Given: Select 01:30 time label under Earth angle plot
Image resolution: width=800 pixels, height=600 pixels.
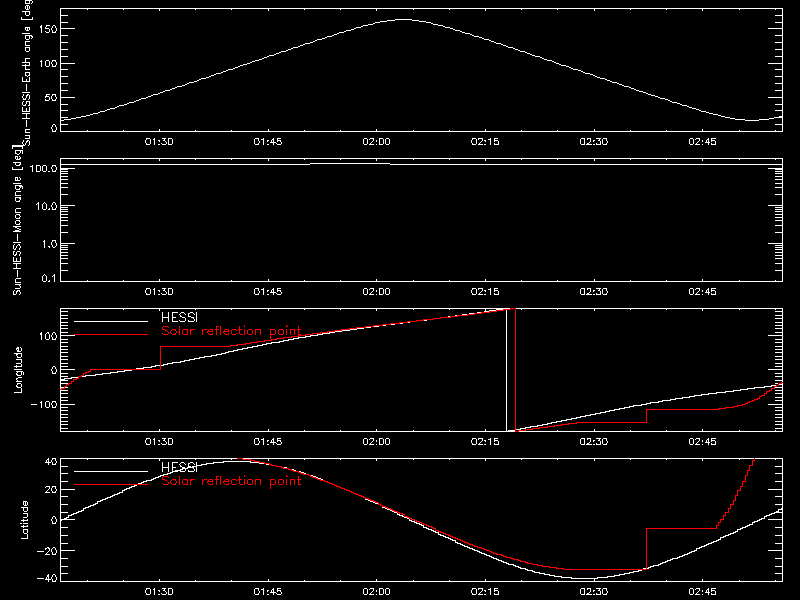Looking at the screenshot, I should (x=159, y=141).
